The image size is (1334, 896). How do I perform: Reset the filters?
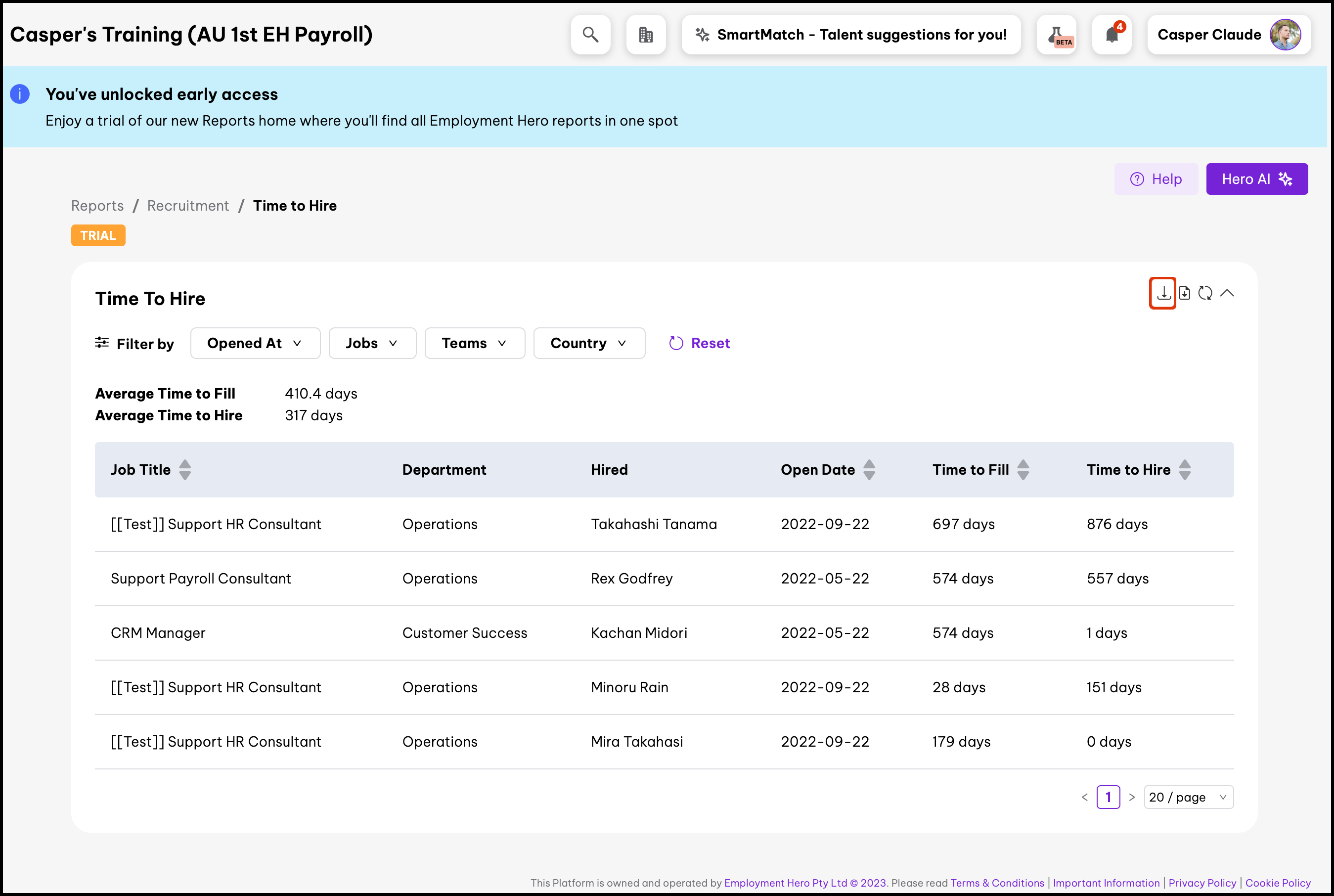point(699,343)
